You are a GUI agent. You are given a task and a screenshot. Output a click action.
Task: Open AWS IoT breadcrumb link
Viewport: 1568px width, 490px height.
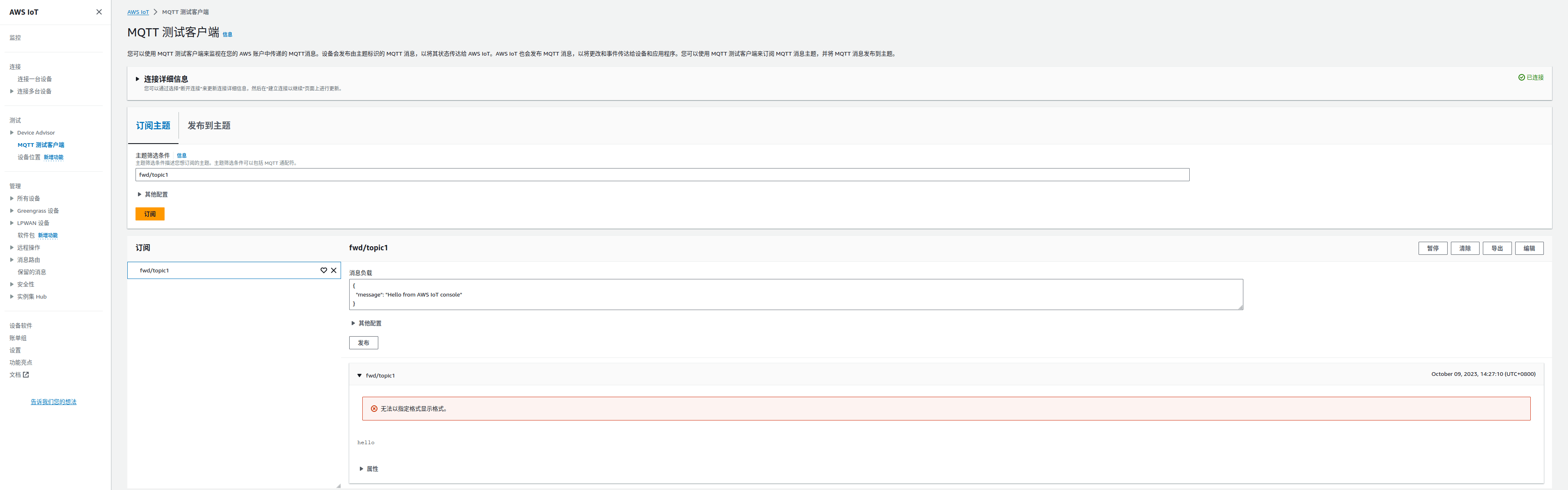(x=138, y=12)
